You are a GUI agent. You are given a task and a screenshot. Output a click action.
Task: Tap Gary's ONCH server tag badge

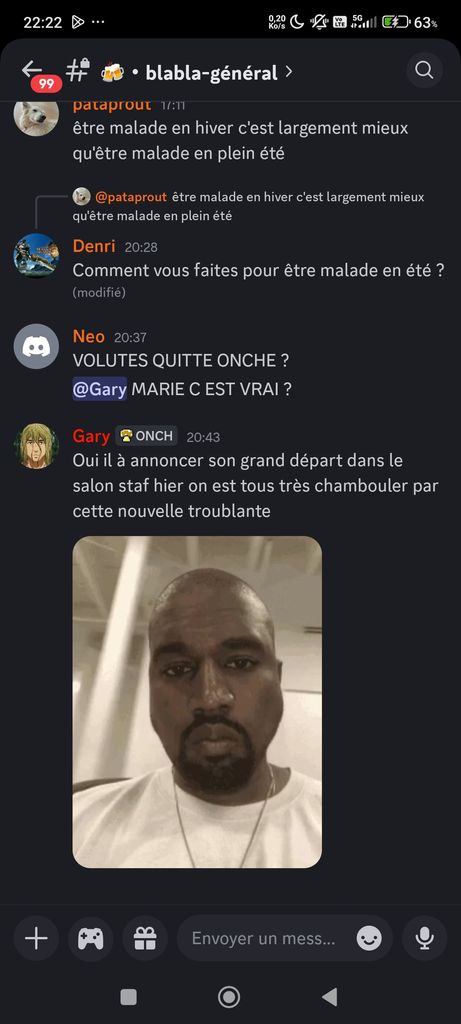point(146,436)
